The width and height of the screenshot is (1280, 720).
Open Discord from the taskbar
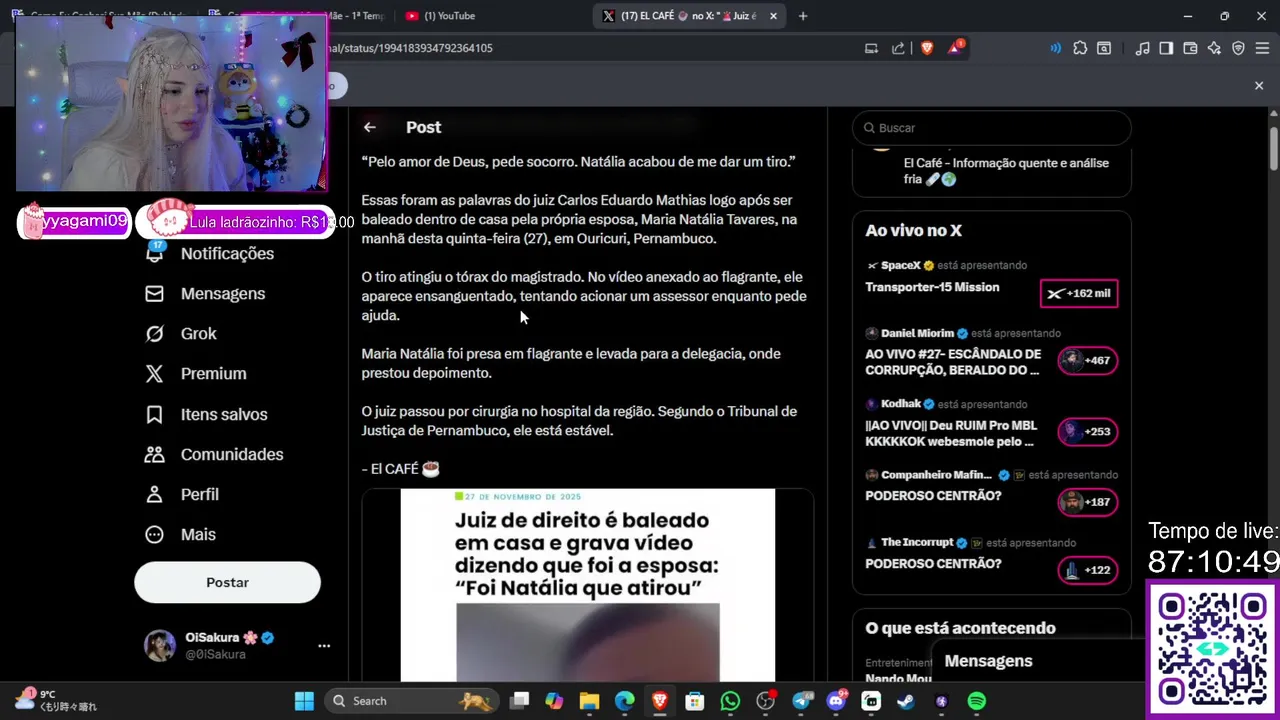click(x=836, y=701)
